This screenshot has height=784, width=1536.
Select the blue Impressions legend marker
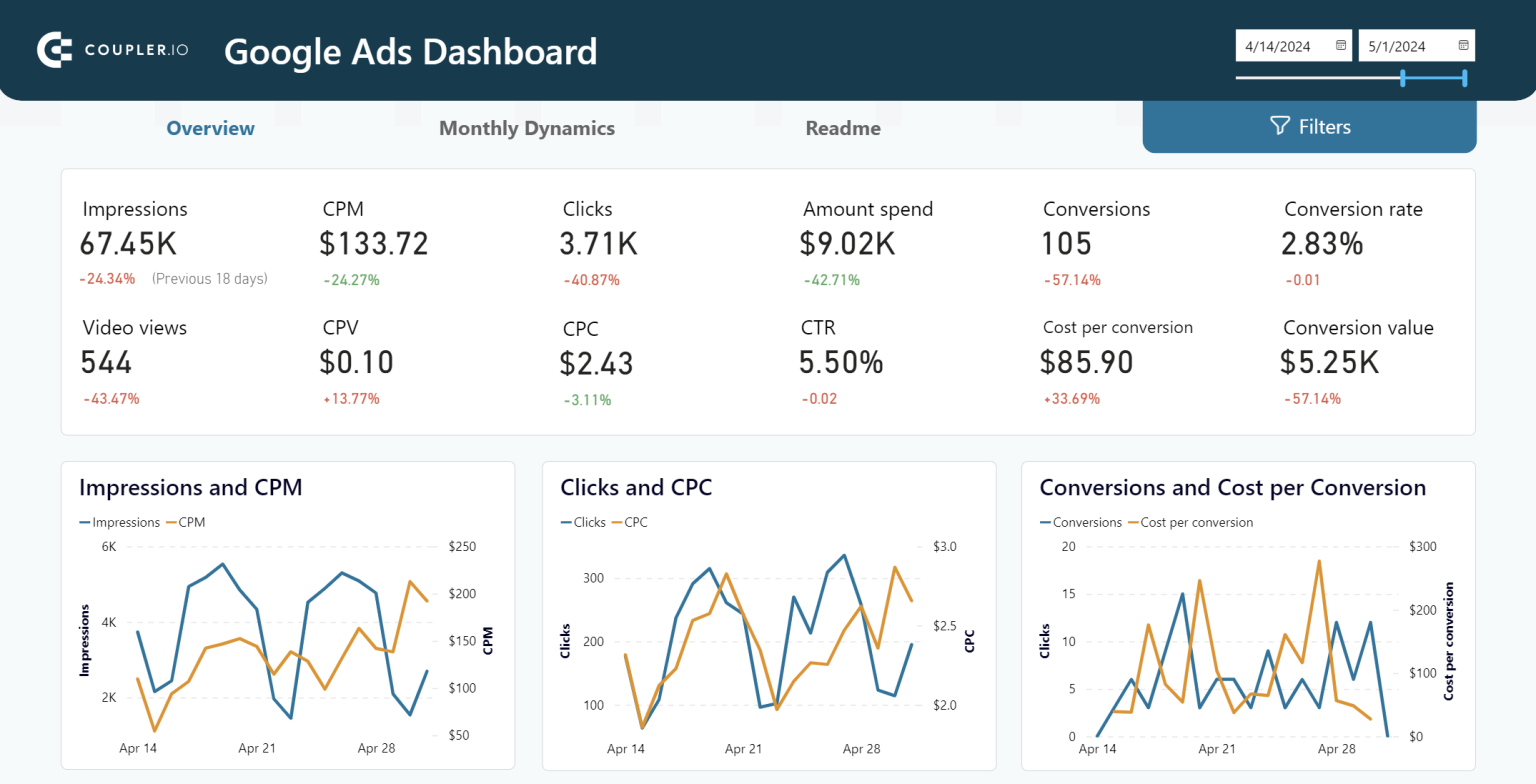tap(85, 522)
